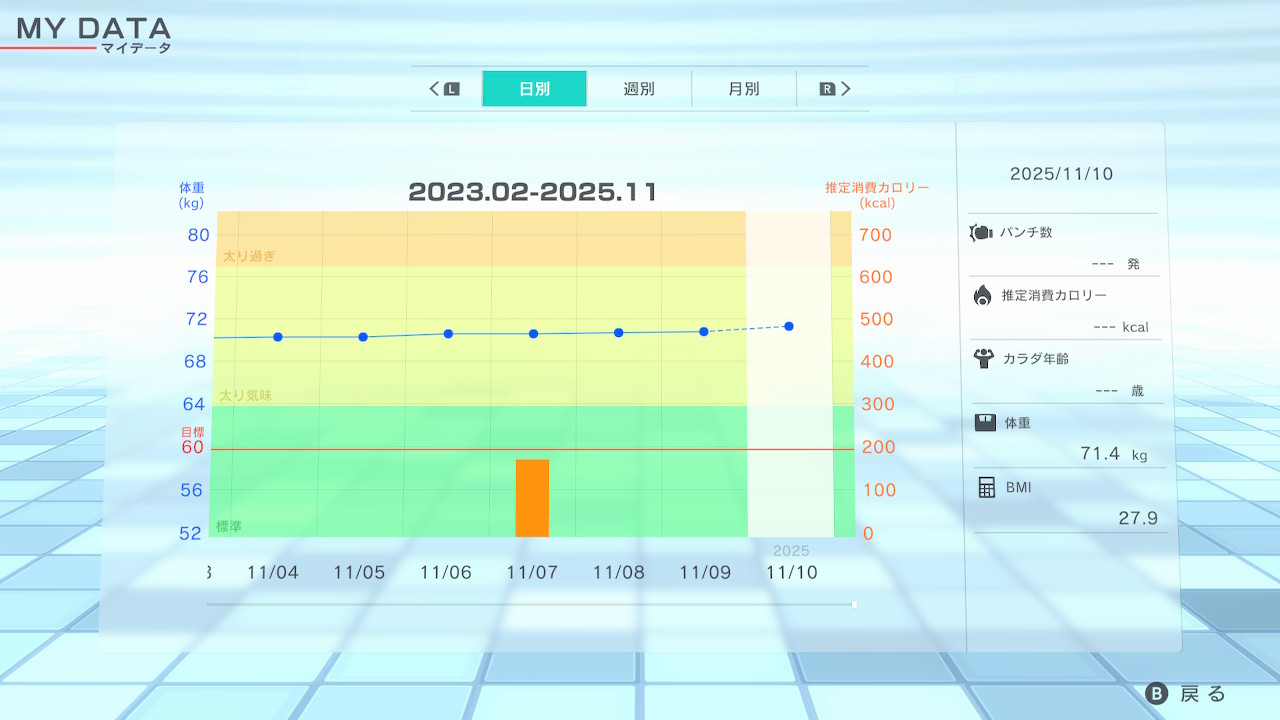Click the right chevron arrow

(x=845, y=89)
